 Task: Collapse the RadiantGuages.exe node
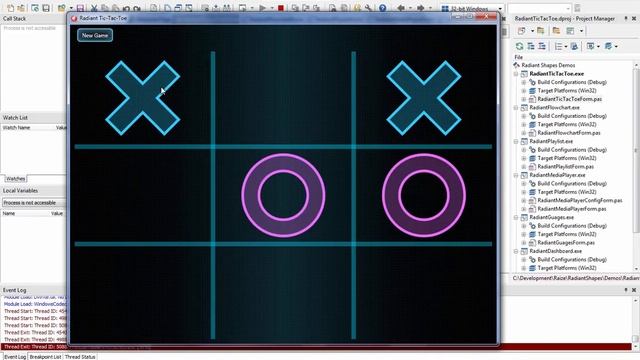pos(516,218)
